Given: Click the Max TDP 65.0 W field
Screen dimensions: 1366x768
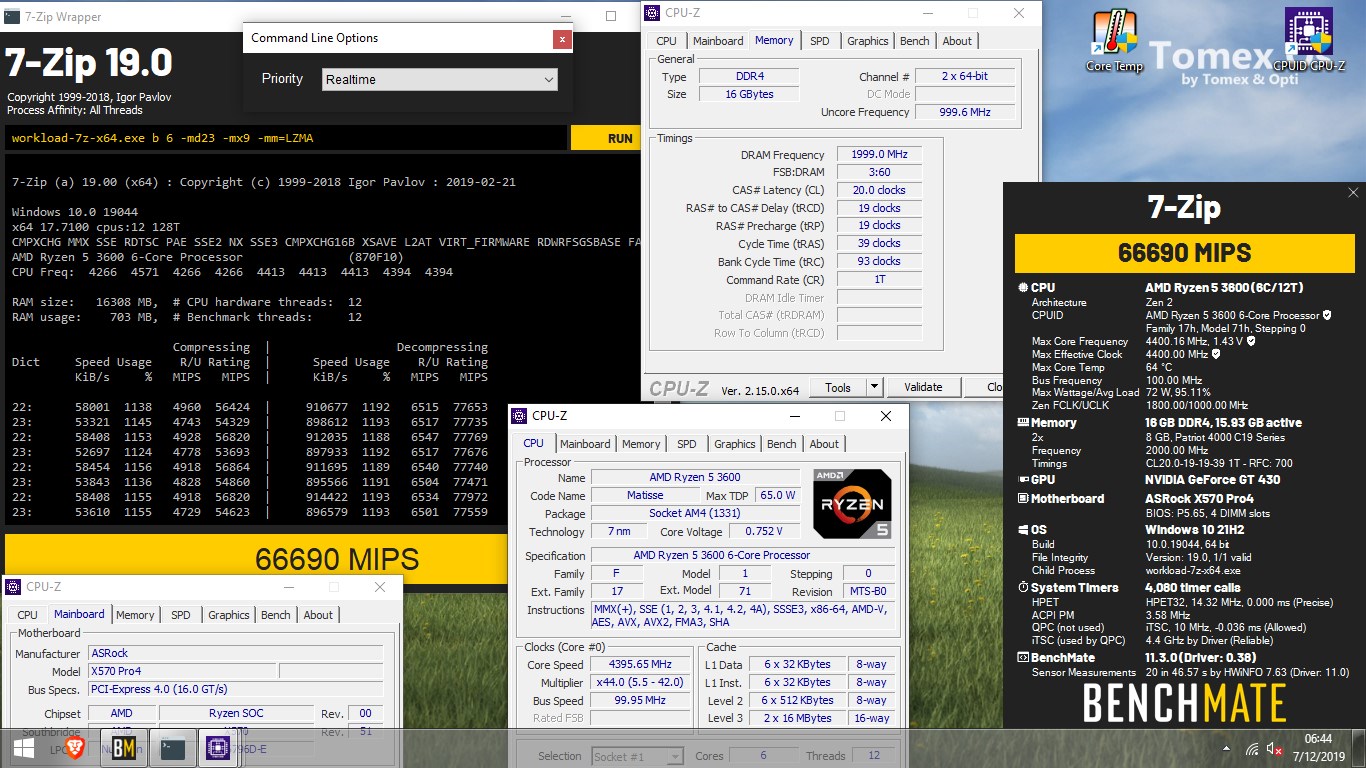Looking at the screenshot, I should coord(777,495).
